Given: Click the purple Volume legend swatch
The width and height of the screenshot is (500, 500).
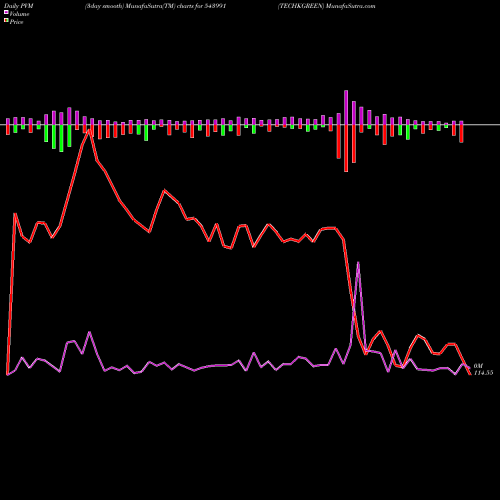Looking at the screenshot, I should (6, 12).
